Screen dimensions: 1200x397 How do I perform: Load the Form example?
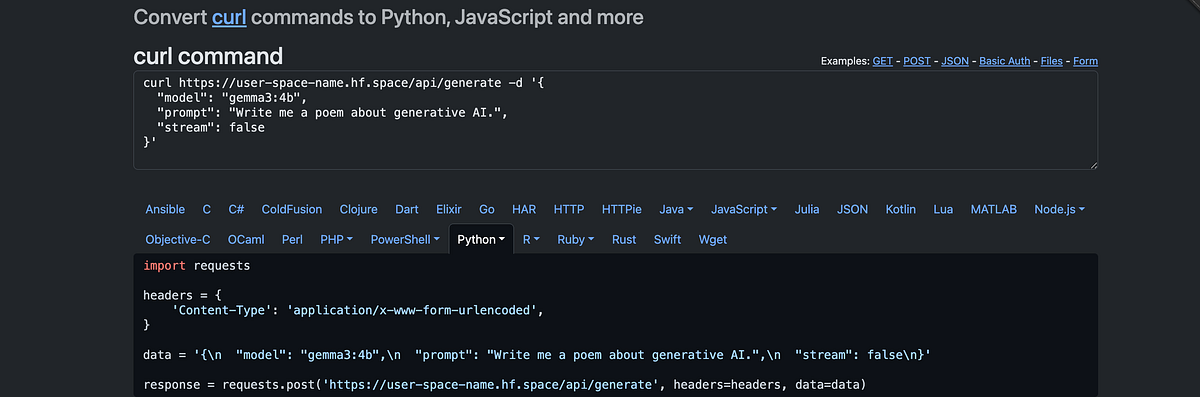(x=1086, y=61)
